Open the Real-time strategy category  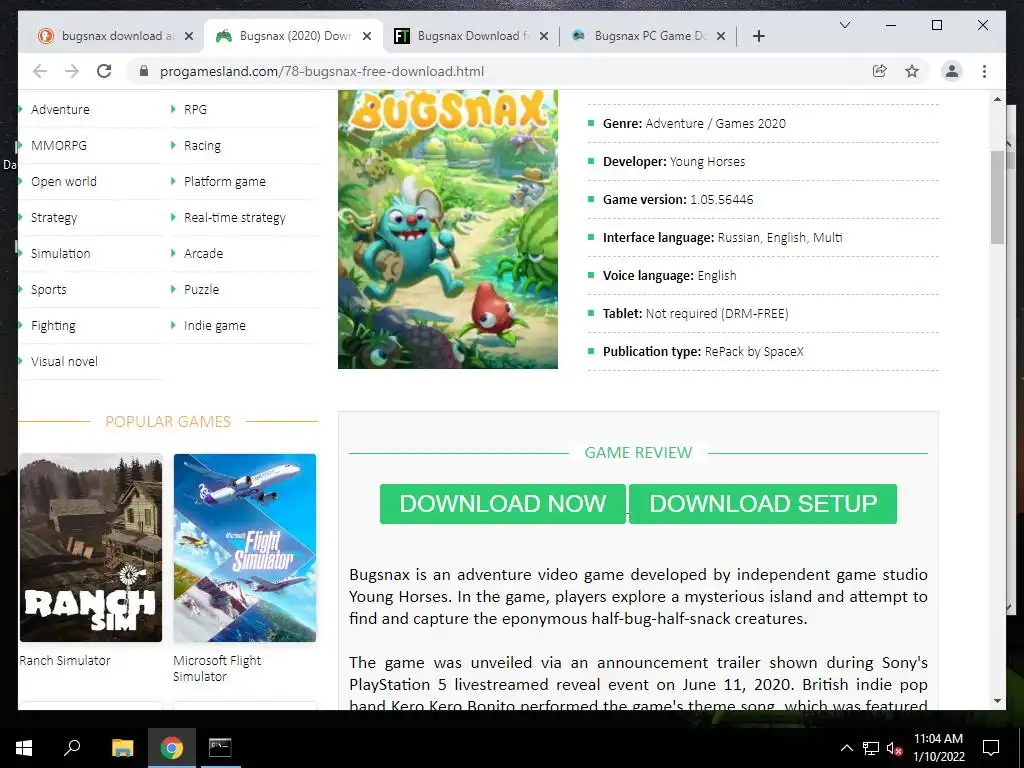(x=234, y=217)
